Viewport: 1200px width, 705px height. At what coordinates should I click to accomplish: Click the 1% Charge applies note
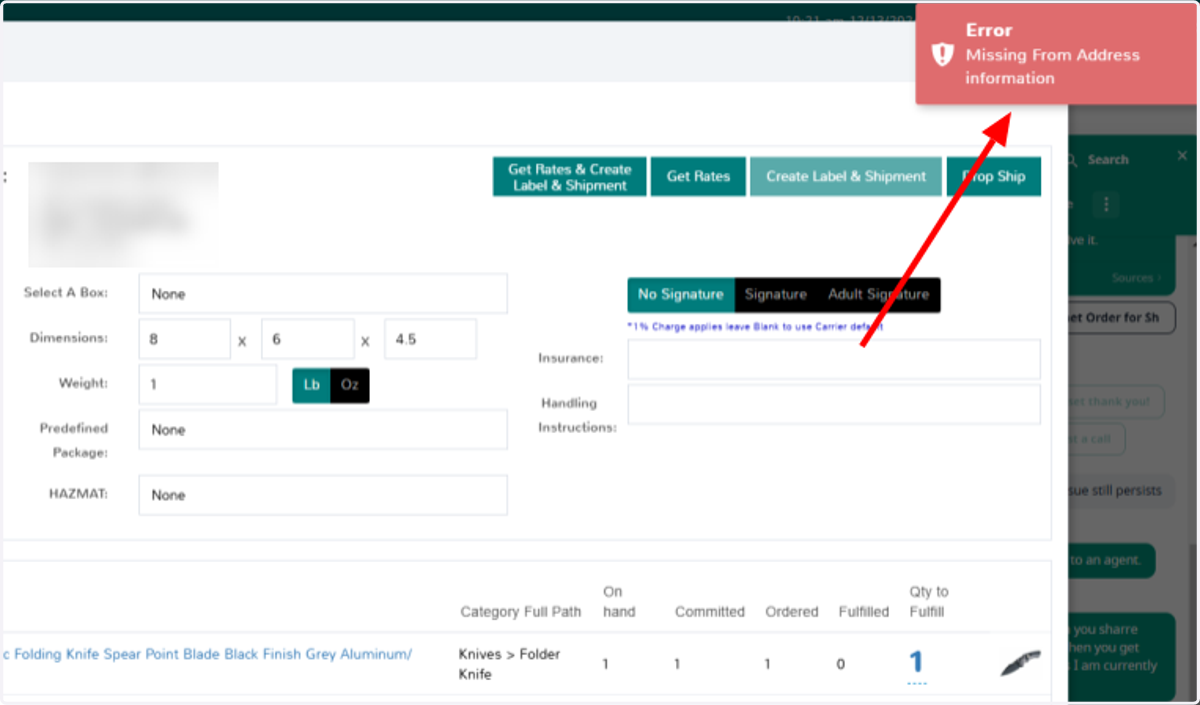point(755,326)
